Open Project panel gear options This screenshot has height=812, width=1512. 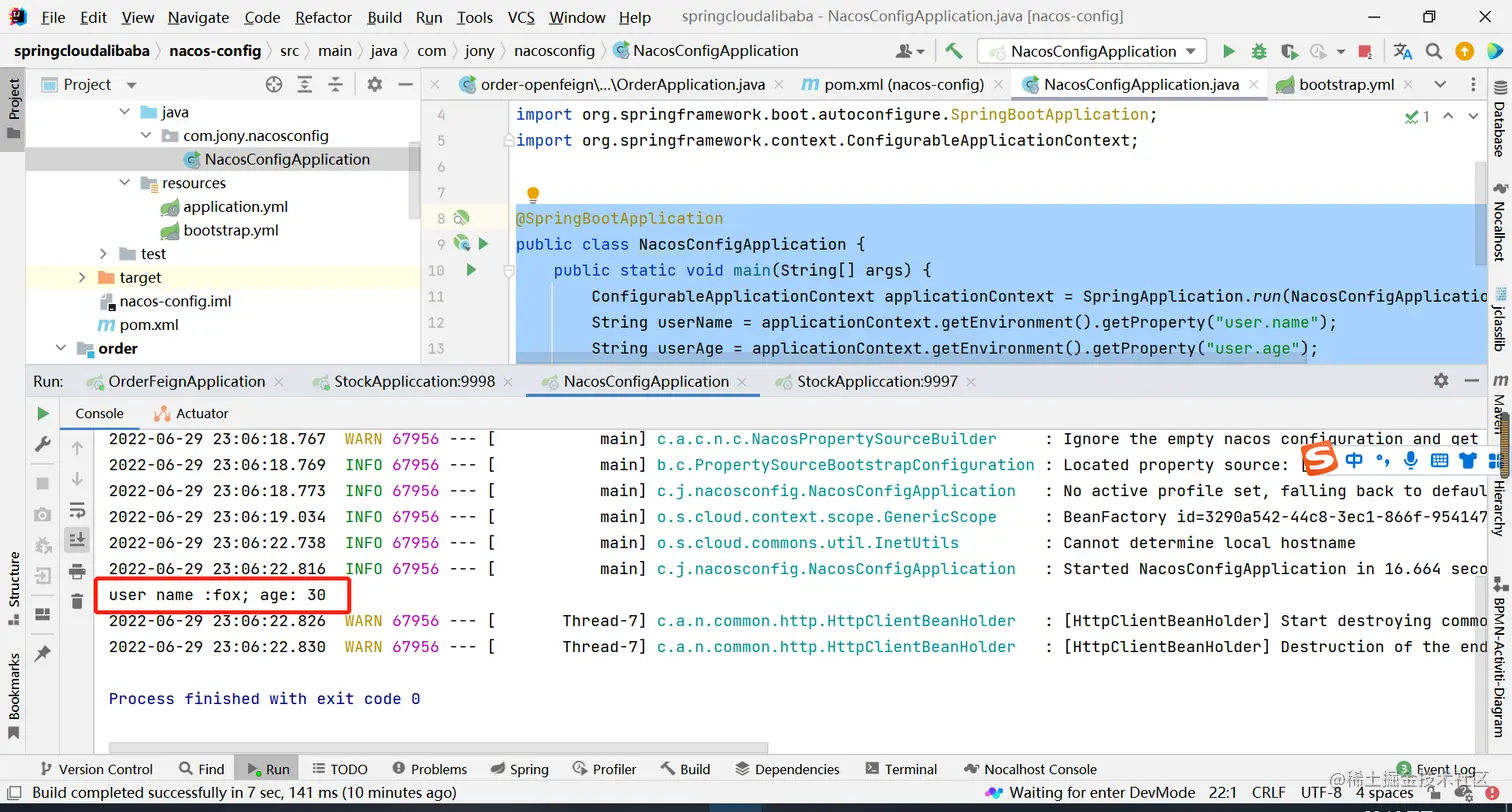click(x=374, y=85)
